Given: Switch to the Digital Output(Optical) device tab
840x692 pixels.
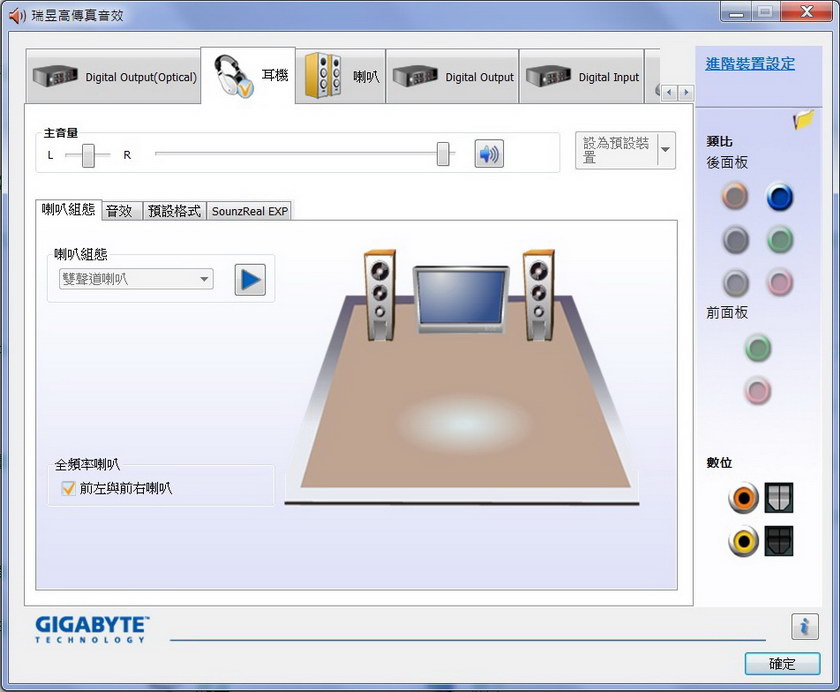Looking at the screenshot, I should pyautogui.click(x=114, y=77).
